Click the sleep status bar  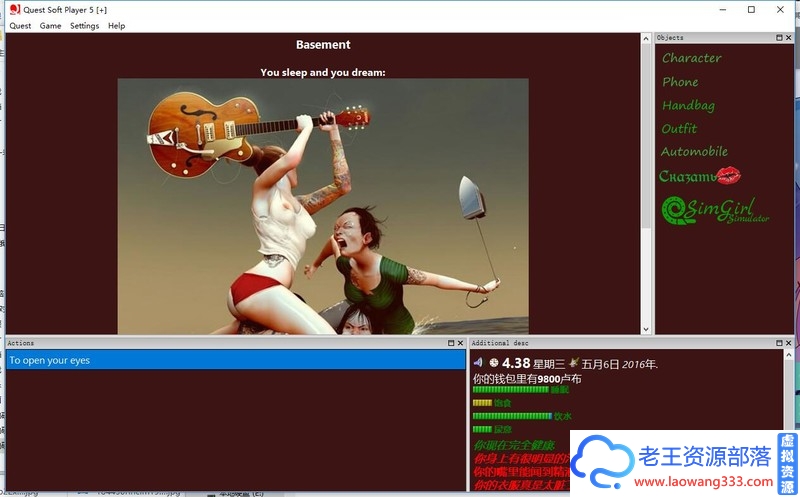511,389
